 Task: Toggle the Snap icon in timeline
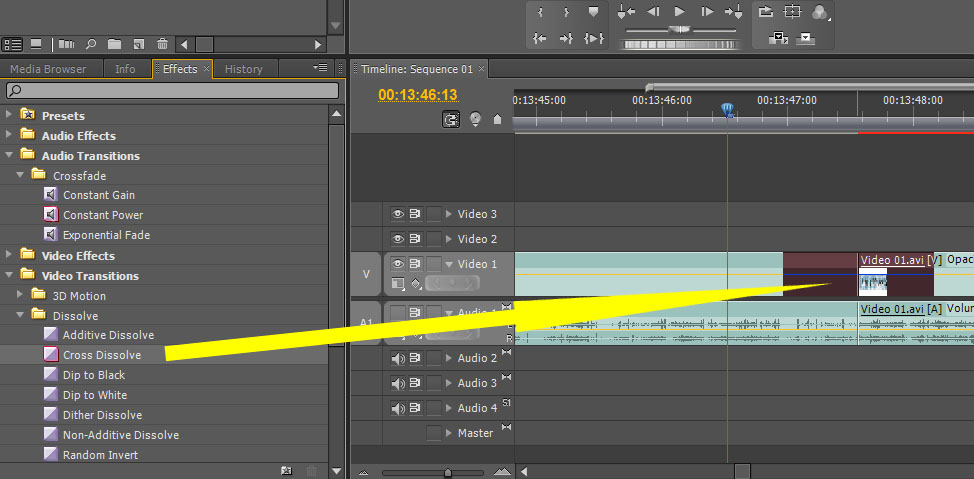(451, 119)
